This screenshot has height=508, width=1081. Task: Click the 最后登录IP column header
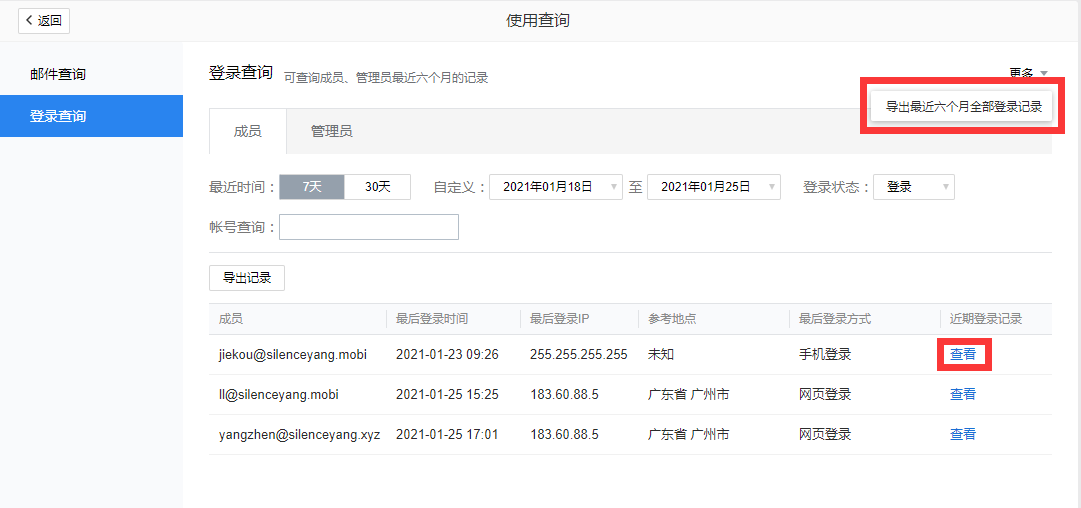pyautogui.click(x=560, y=319)
